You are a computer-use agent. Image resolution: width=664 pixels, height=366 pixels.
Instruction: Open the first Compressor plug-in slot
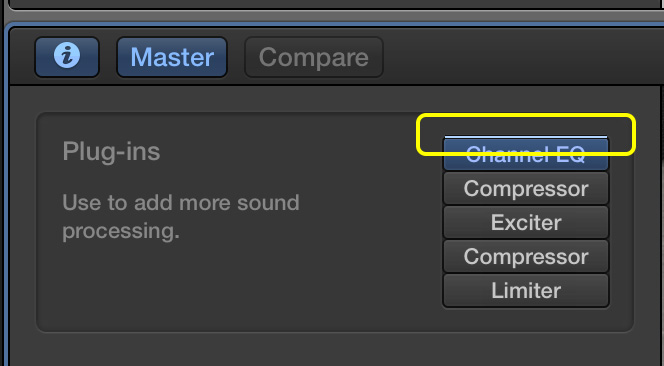pyautogui.click(x=526, y=189)
